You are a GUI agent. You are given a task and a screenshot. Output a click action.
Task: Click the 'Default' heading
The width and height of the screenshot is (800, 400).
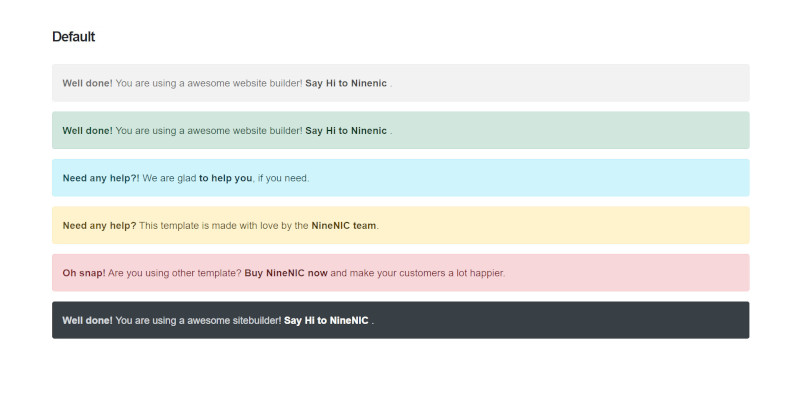(x=73, y=37)
